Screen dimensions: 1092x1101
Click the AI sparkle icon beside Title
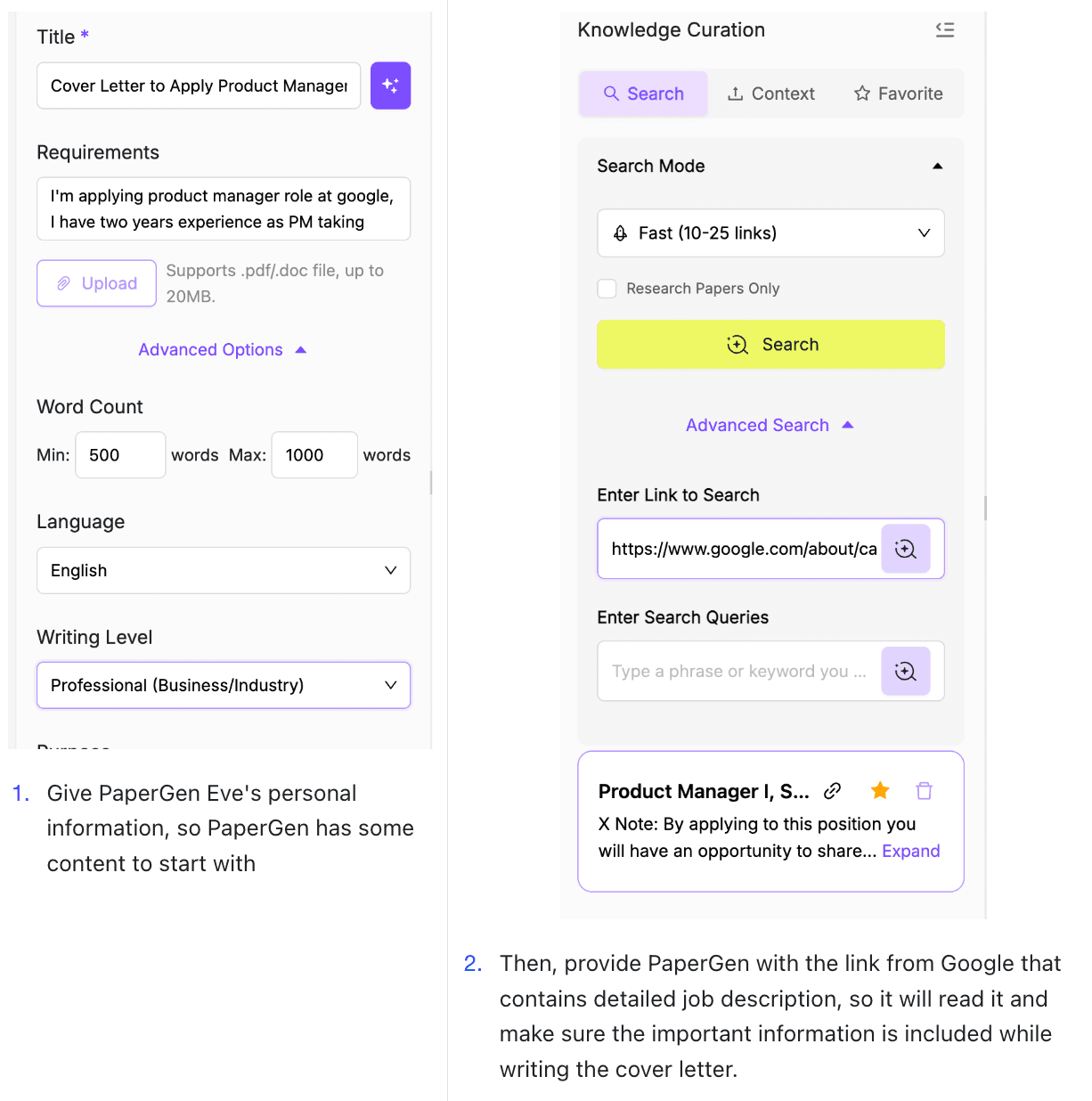coord(390,86)
